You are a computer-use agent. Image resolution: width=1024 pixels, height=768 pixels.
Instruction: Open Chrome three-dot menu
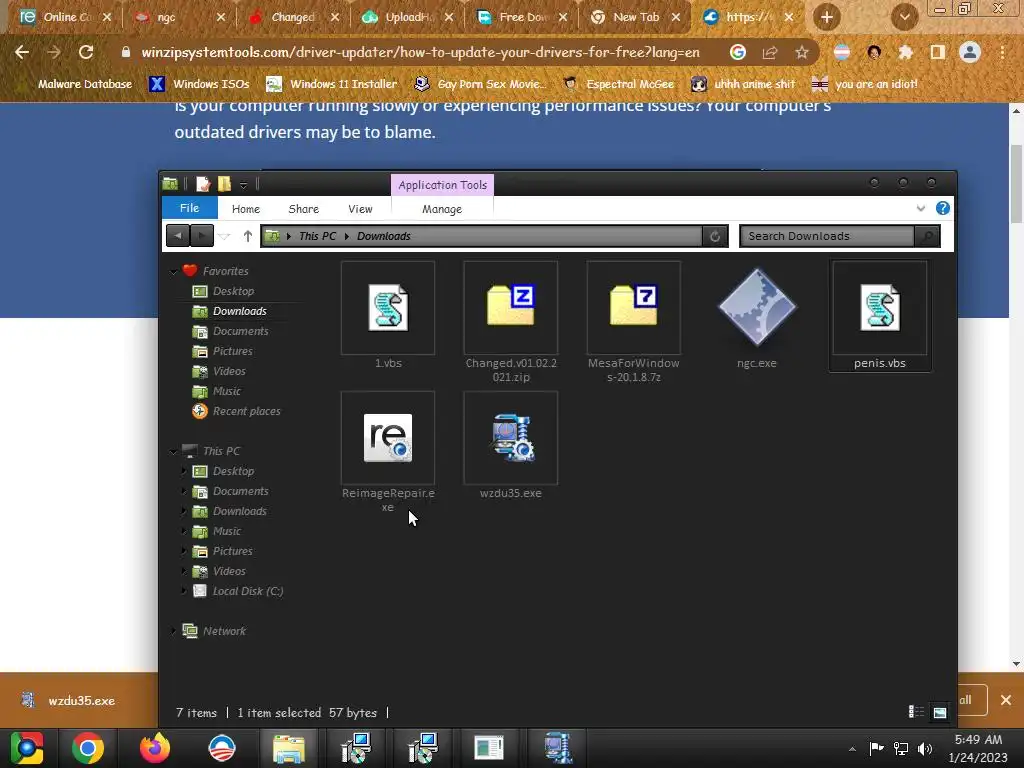pos(1002,52)
